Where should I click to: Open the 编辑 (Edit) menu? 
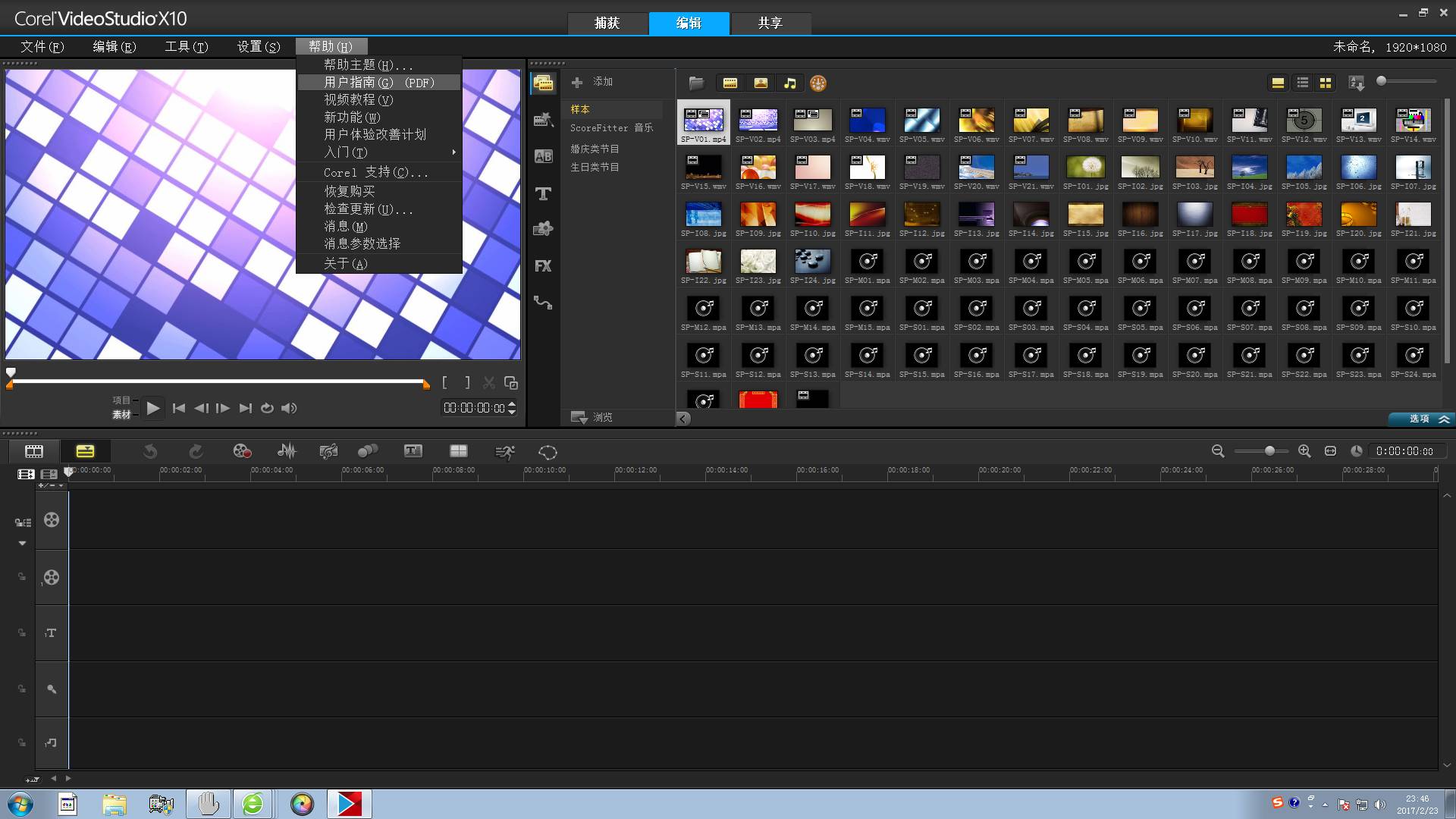[115, 47]
